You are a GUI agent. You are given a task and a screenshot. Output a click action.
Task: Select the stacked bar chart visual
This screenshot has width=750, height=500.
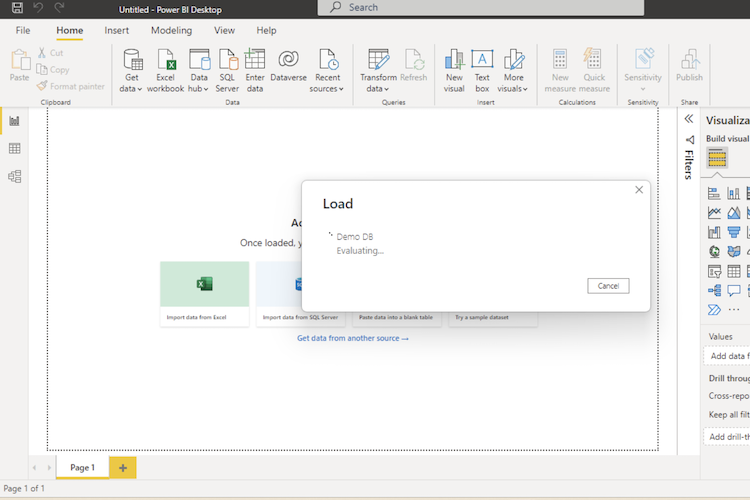click(x=714, y=193)
